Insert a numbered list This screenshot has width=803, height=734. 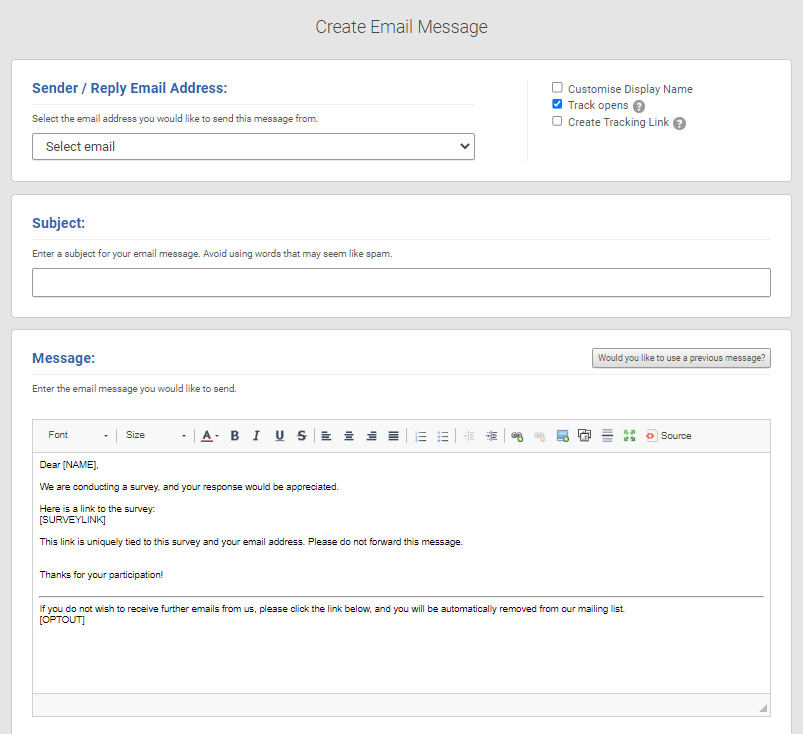[421, 436]
